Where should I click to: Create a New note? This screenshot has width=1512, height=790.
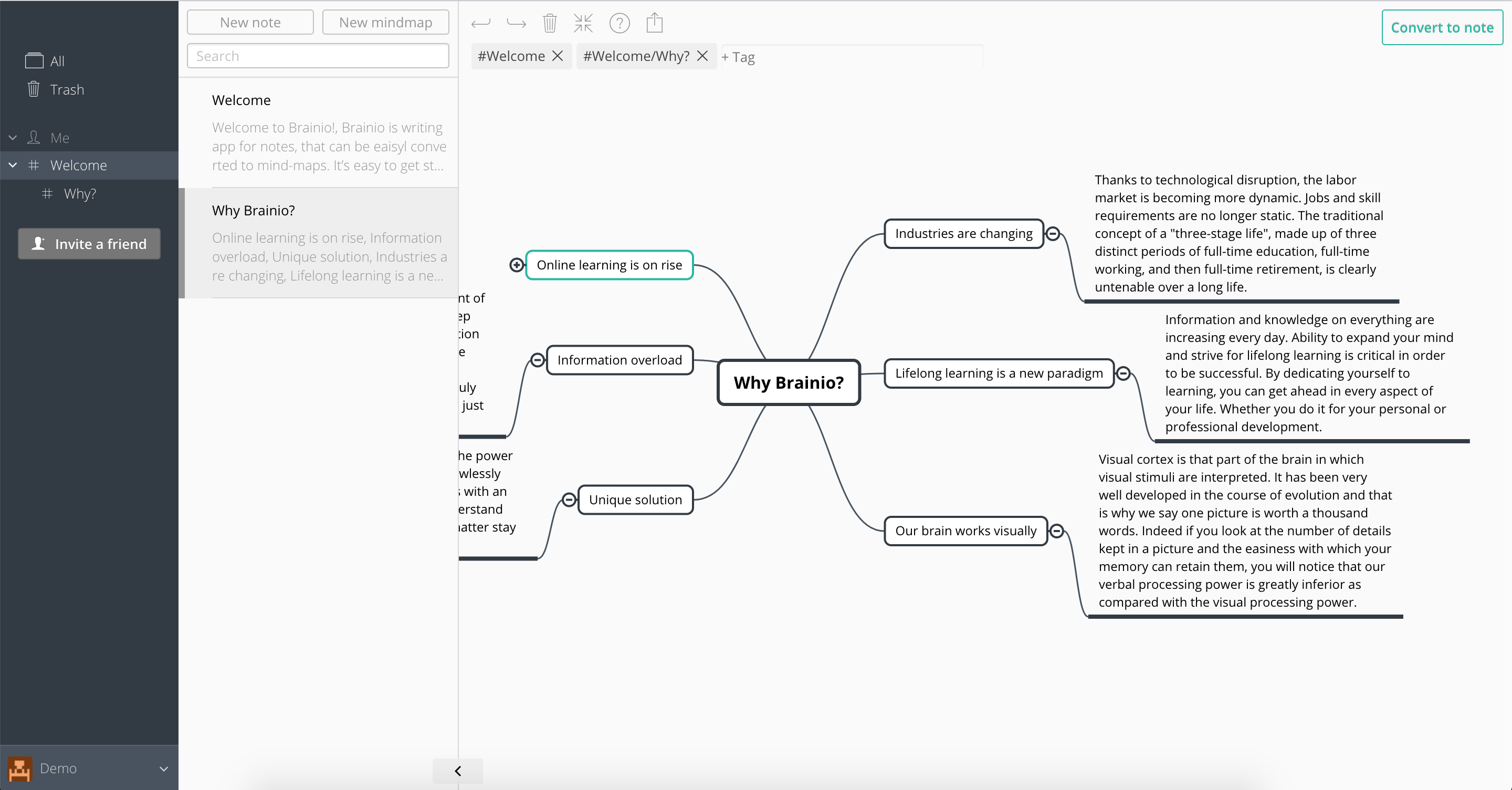click(x=250, y=22)
